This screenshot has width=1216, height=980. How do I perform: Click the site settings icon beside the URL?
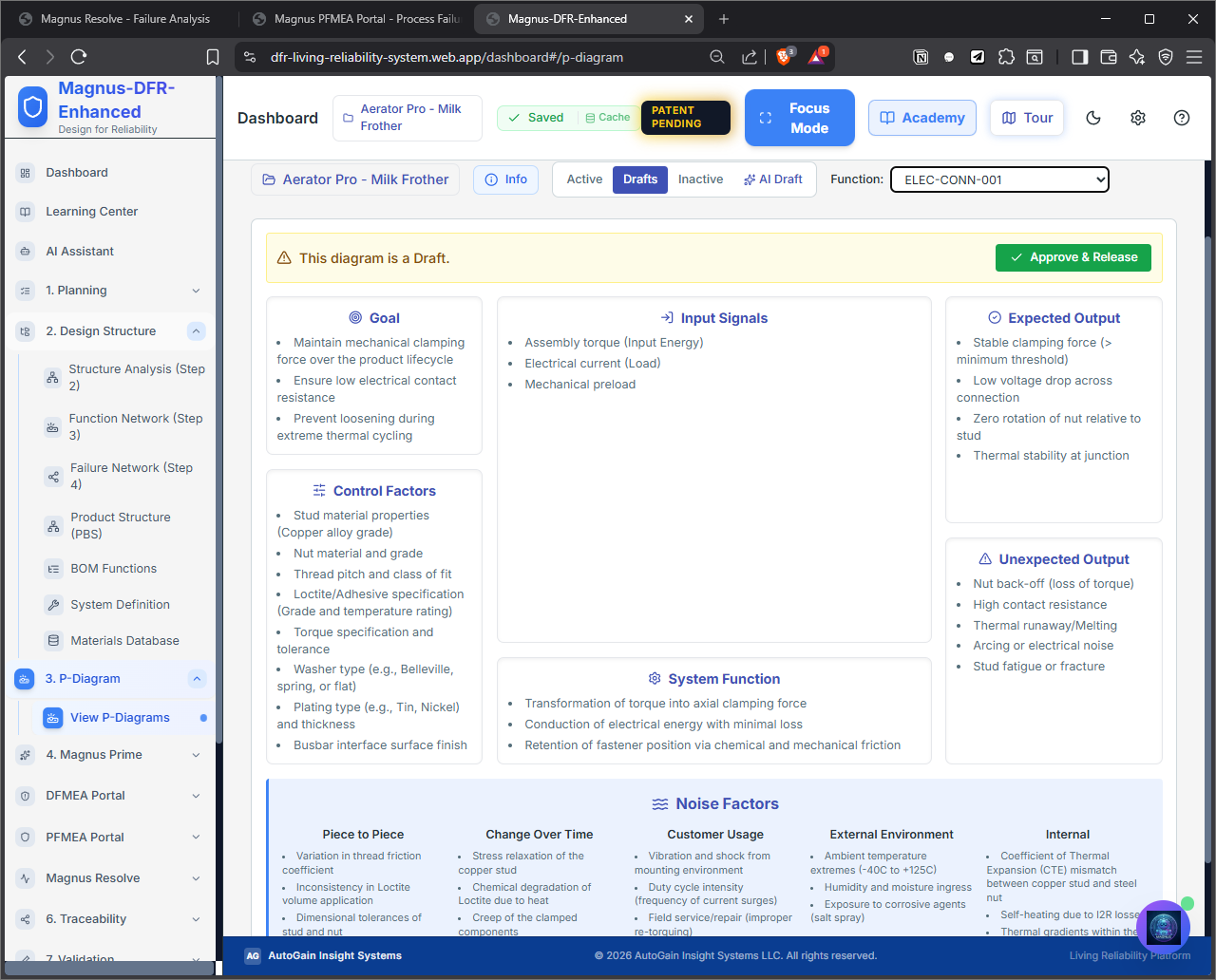(x=250, y=57)
